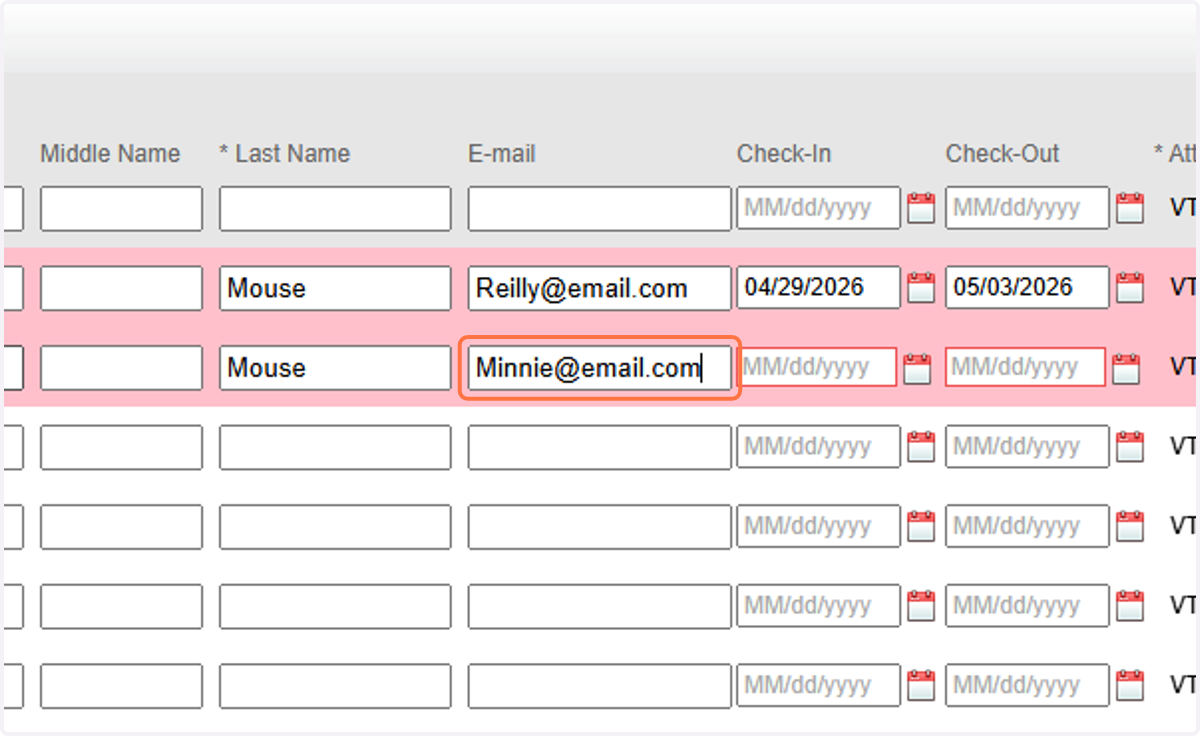The width and height of the screenshot is (1200, 736).
Task: Open Check-Out calendar in first blank row below Minnie
Action: [1130, 447]
